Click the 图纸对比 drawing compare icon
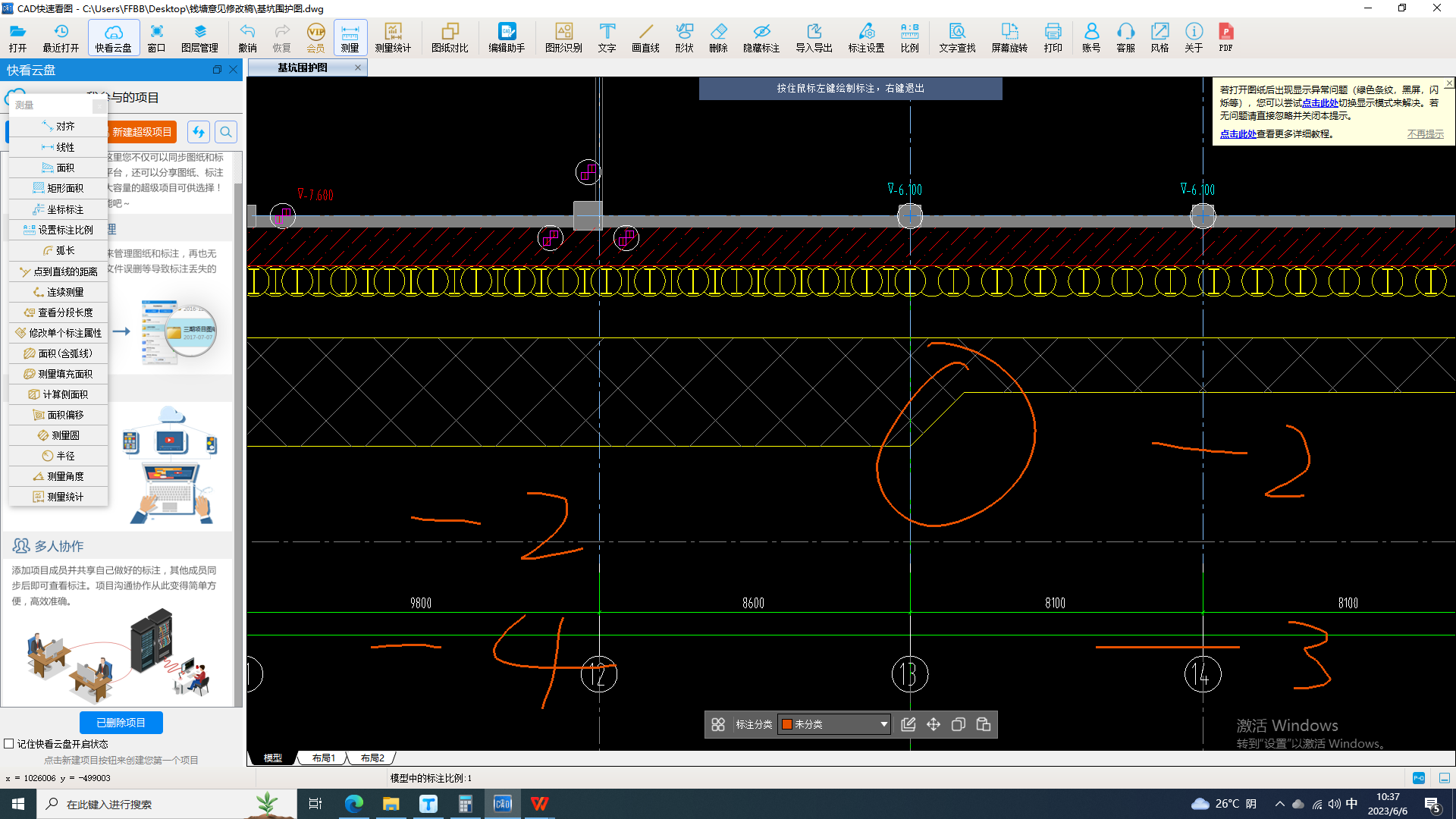This screenshot has height=819, width=1456. [450, 37]
